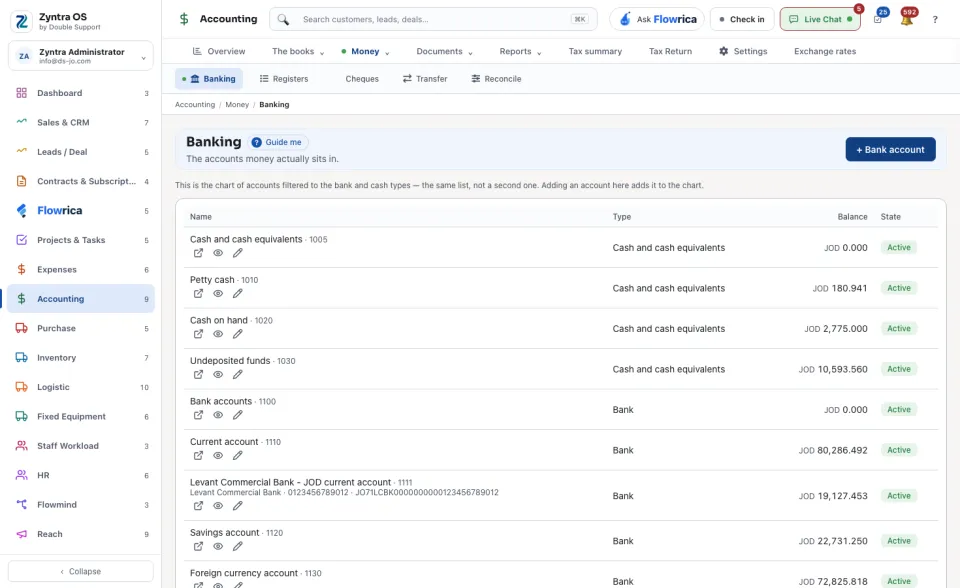Switch to the Cheques tab
This screenshot has width=960, height=588.
coord(362,78)
